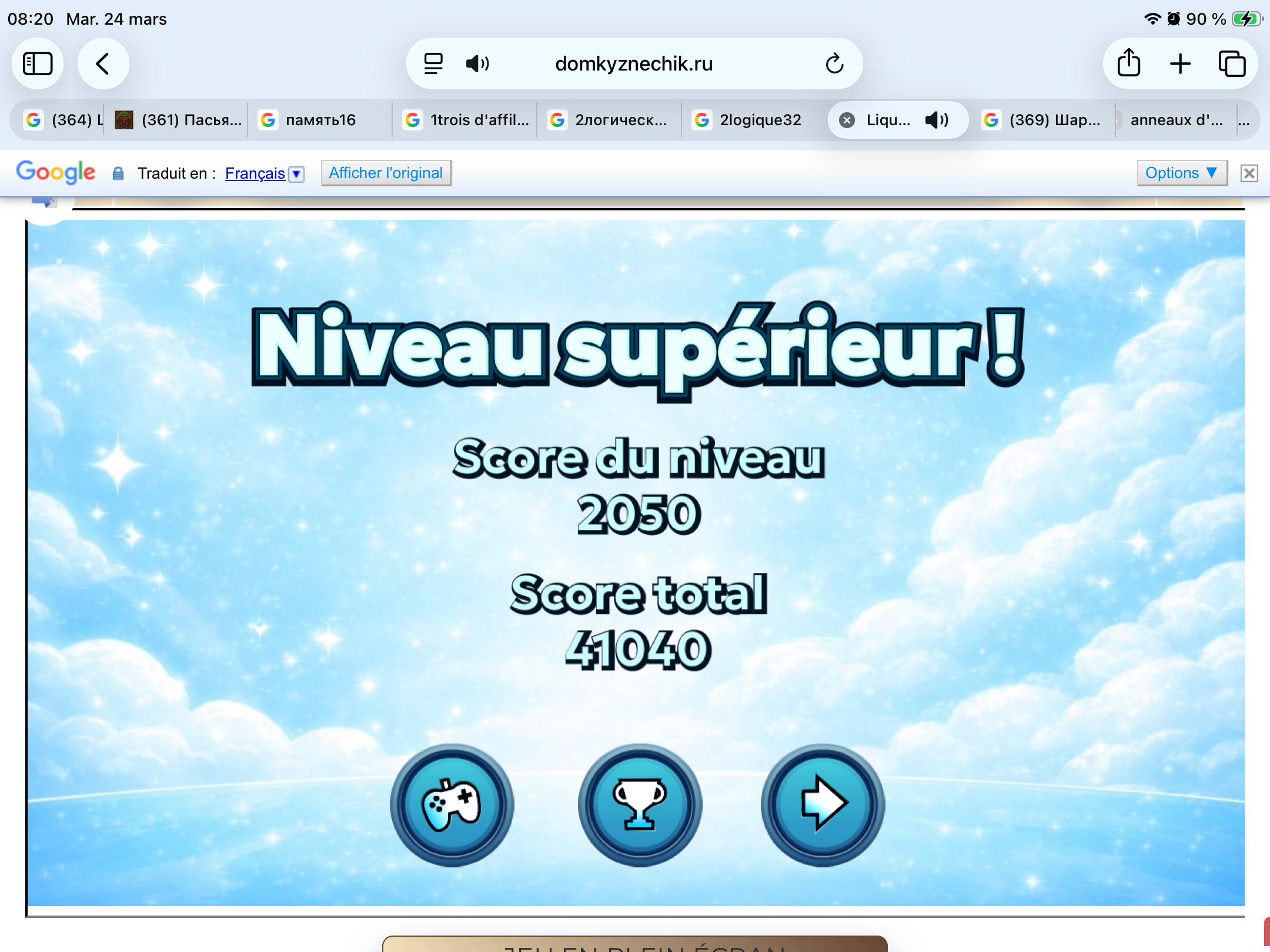The image size is (1270, 952).
Task: Mute audio from address bar speaker
Action: [477, 63]
